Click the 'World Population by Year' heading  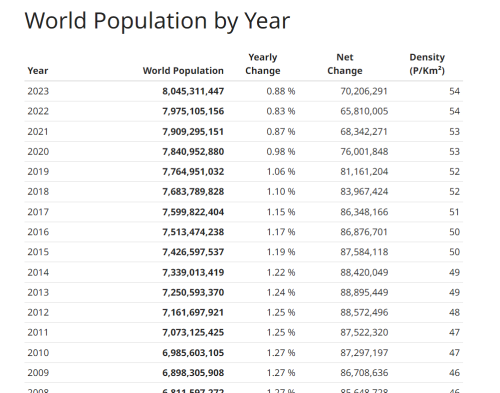157,21
